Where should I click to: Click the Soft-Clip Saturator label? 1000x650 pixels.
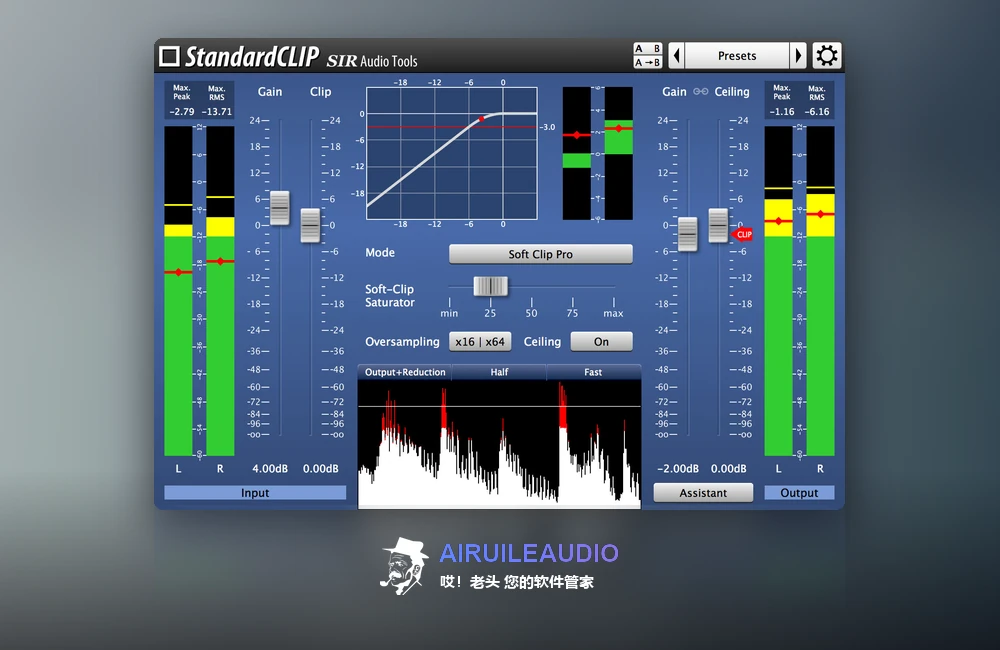[x=390, y=295]
